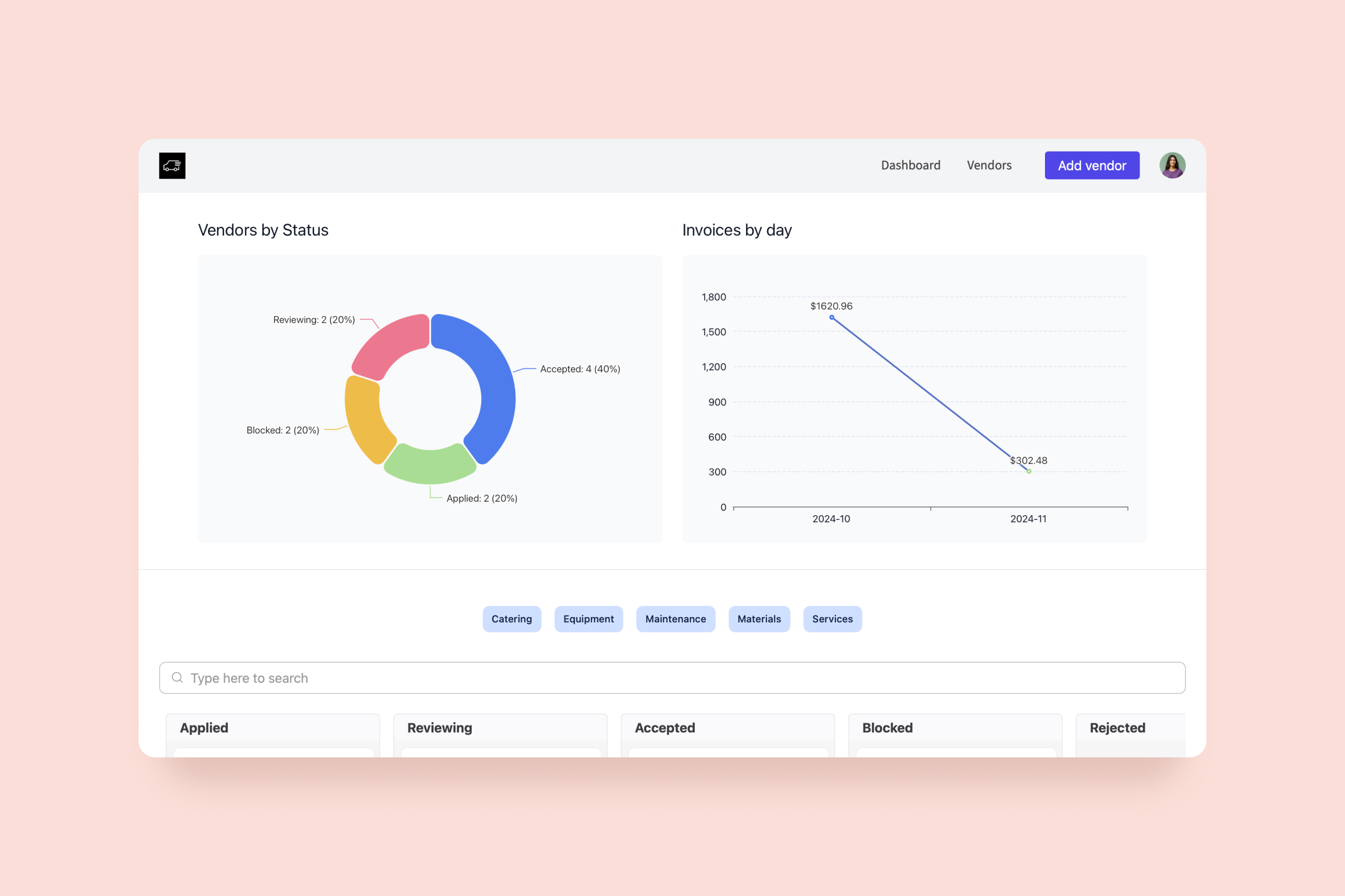Click the delivery truck logo icon
The height and width of the screenshot is (896, 1345).
172,166
